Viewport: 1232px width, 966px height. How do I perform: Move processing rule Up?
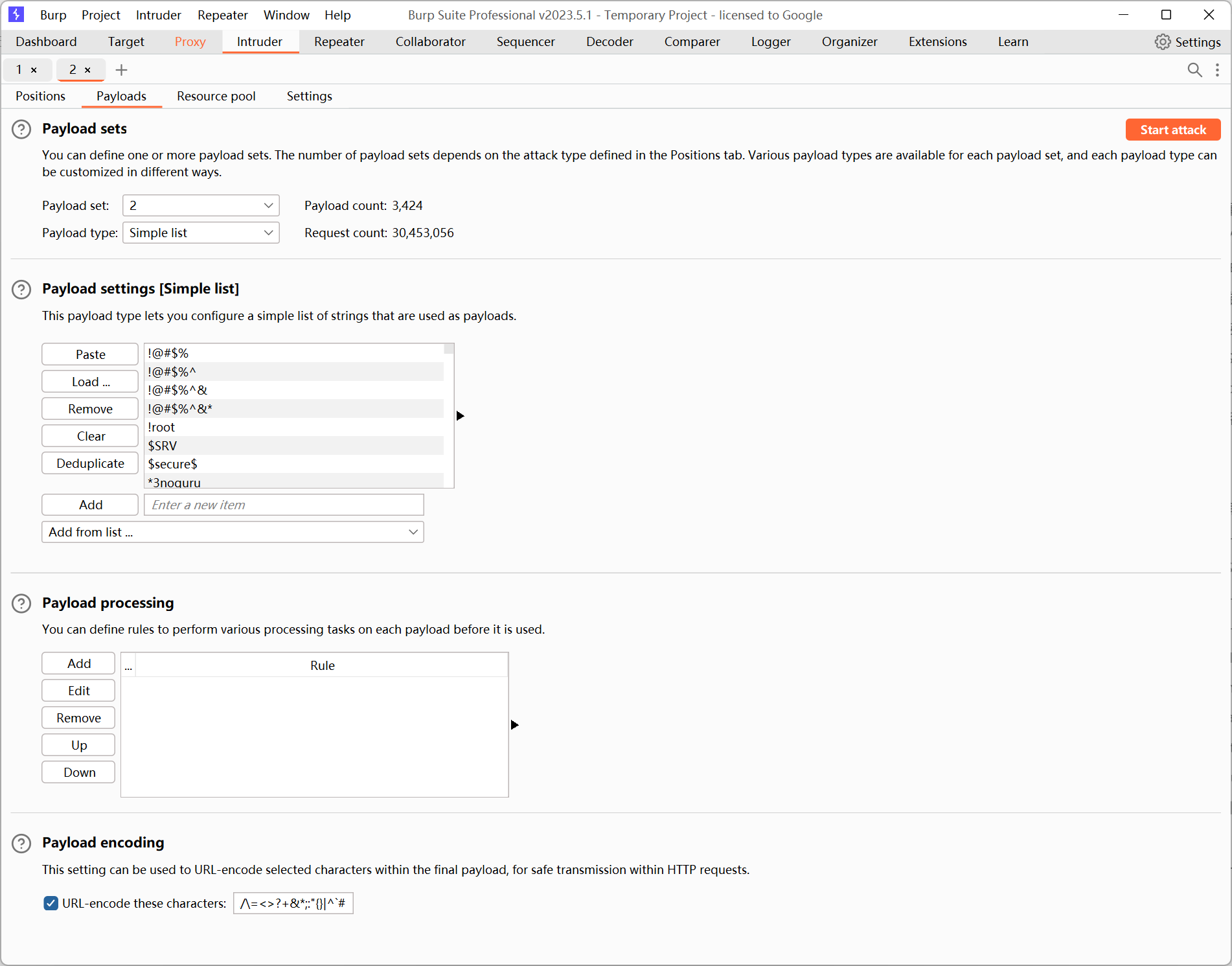78,745
